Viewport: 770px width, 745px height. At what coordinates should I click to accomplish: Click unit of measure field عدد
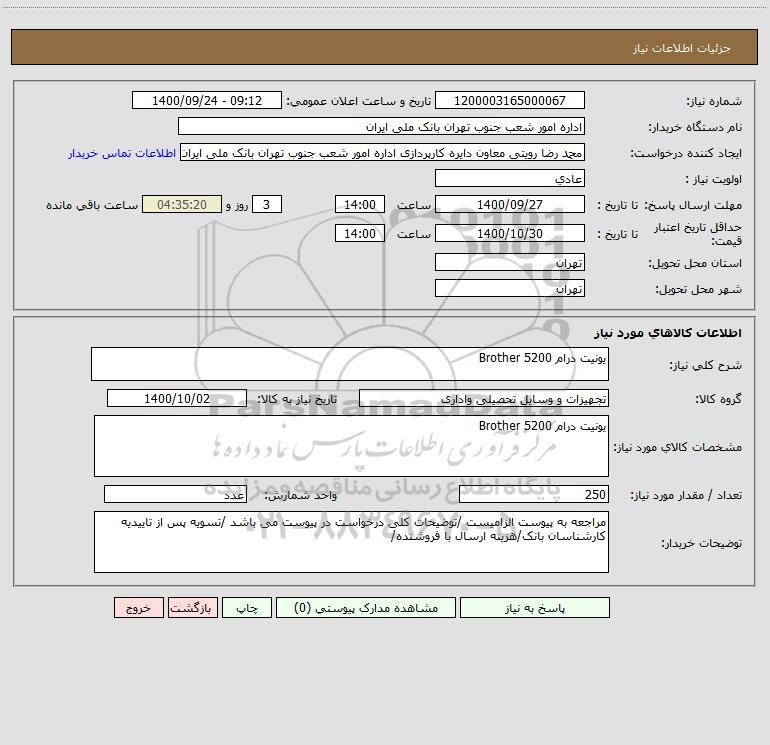tap(175, 495)
